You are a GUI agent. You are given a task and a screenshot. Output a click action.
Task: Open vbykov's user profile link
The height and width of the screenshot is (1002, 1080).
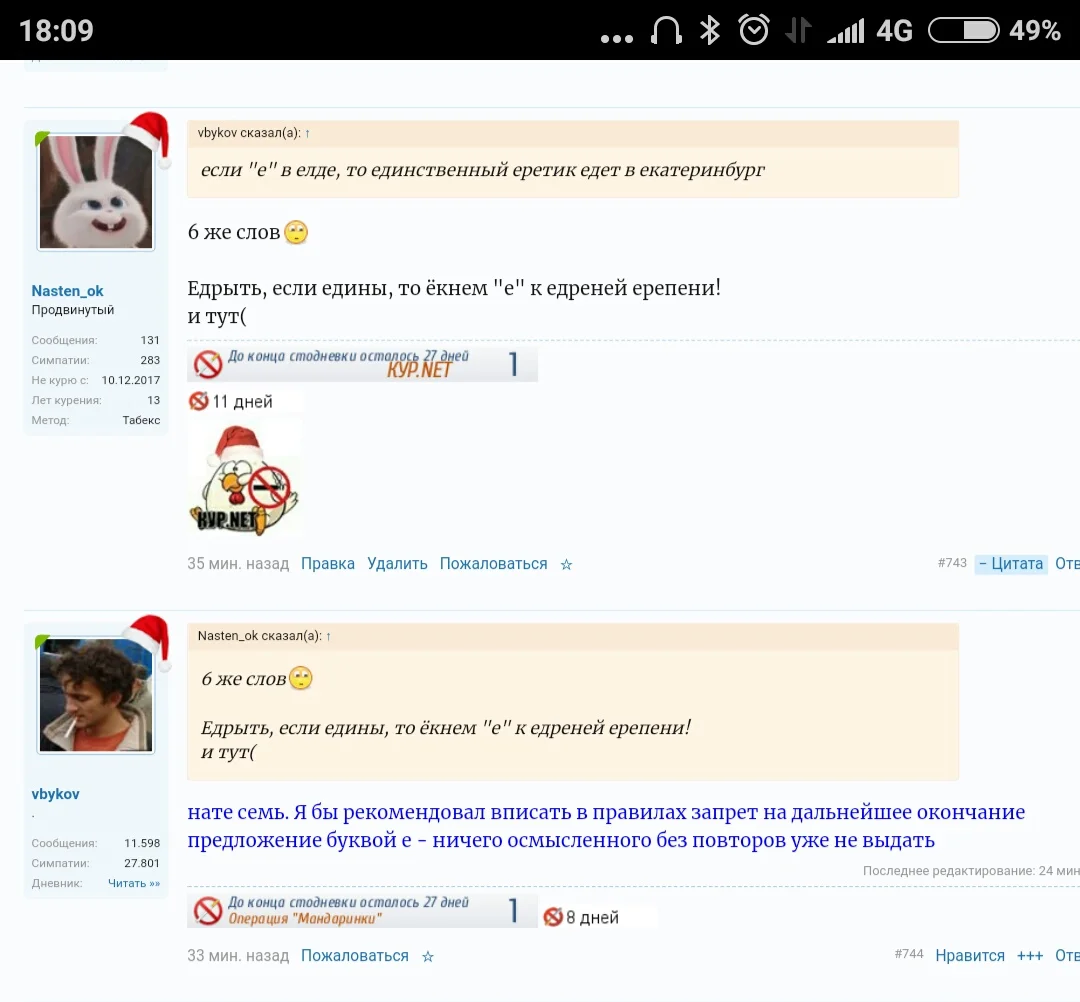pos(55,793)
